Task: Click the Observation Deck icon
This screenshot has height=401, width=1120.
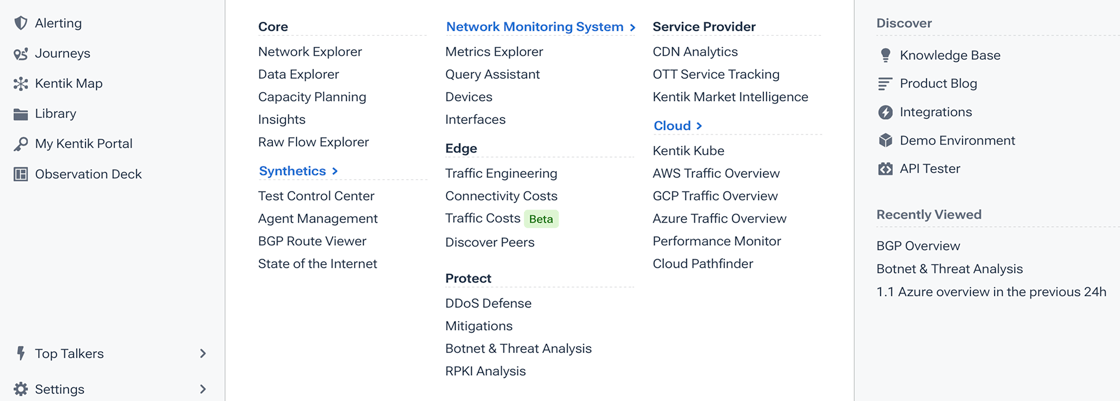Action: click(21, 174)
